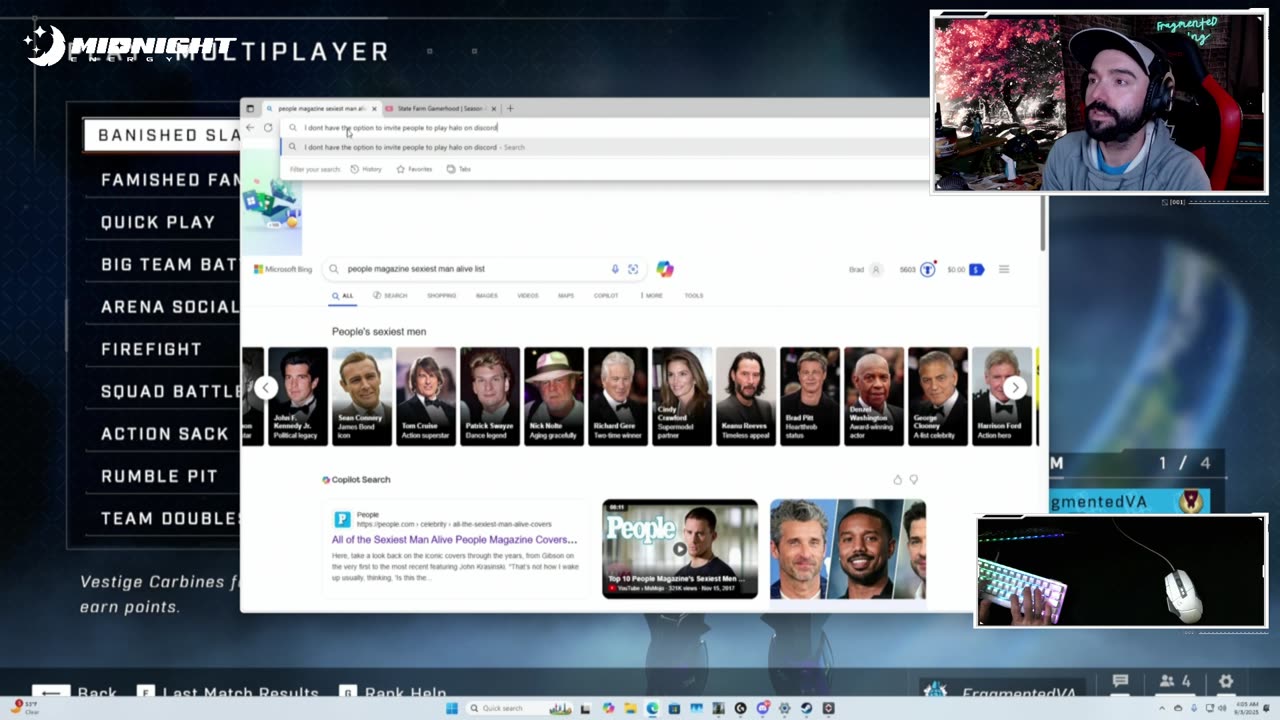Switch to the SHOPPING tab
The height and width of the screenshot is (720, 1280).
441,296
